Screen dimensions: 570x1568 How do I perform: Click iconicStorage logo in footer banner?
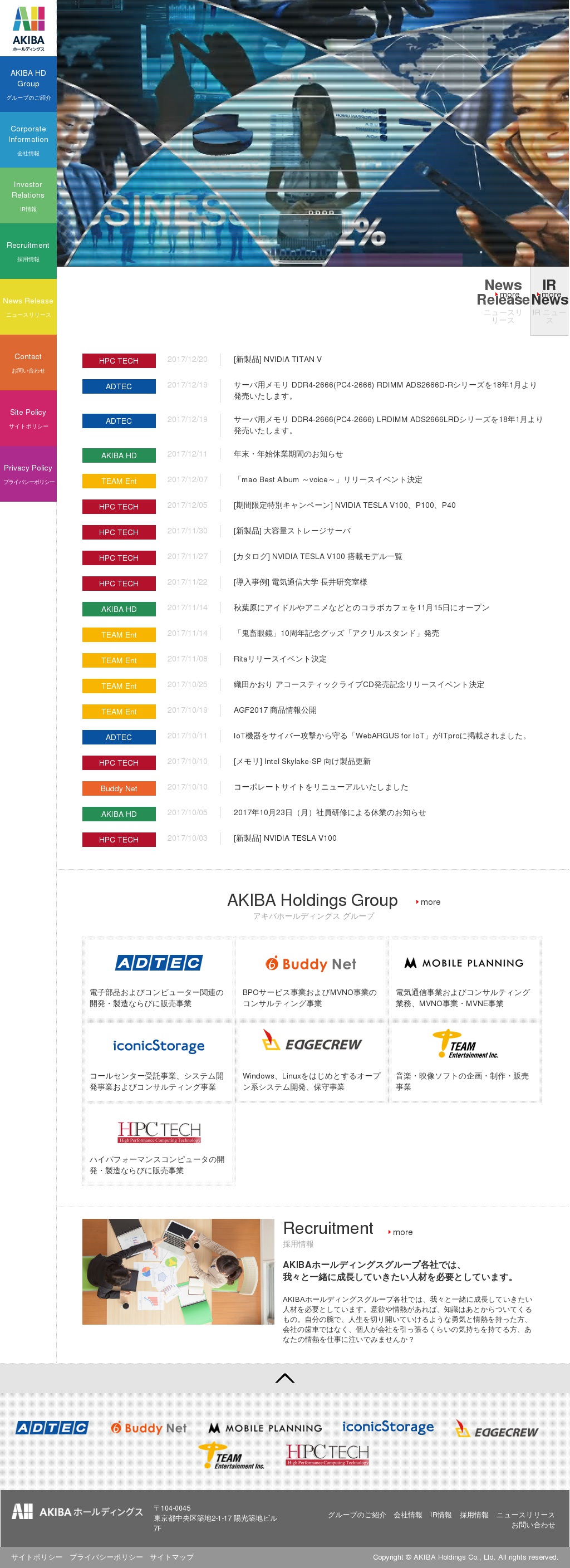388,1427
